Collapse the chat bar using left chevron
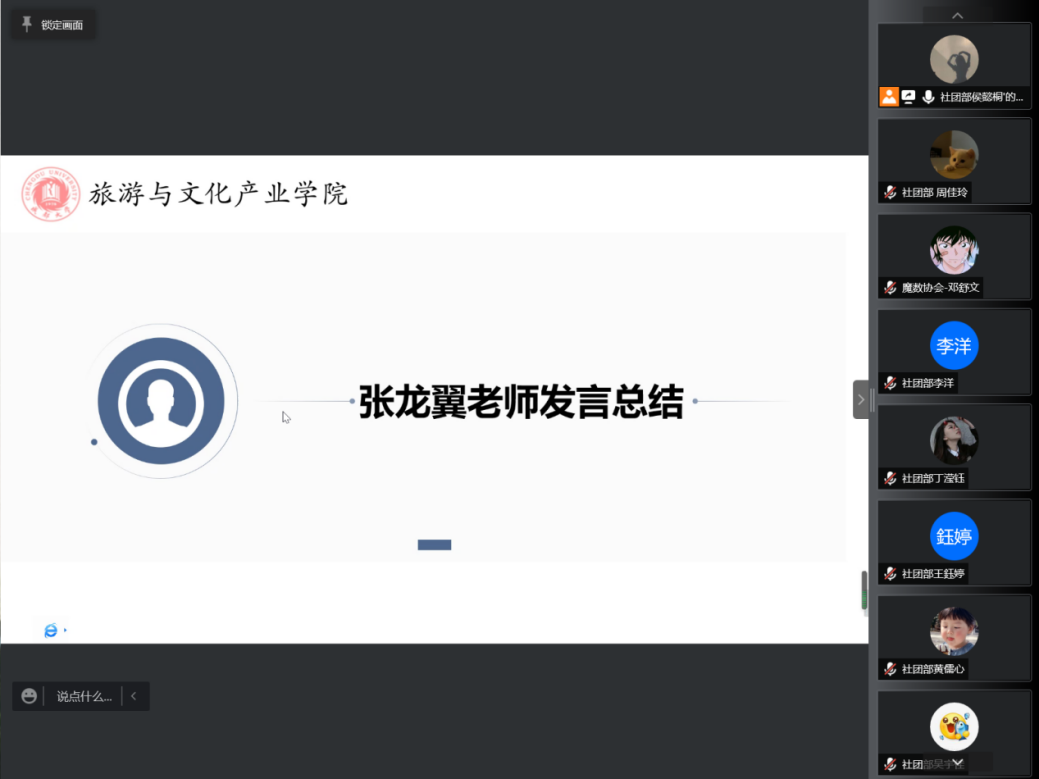This screenshot has height=779, width=1039. (134, 696)
